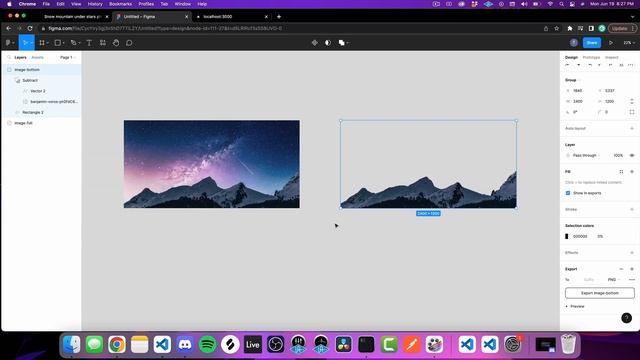The height and width of the screenshot is (360, 640).
Task: Add a stroke with plus icon
Action: coord(632,209)
